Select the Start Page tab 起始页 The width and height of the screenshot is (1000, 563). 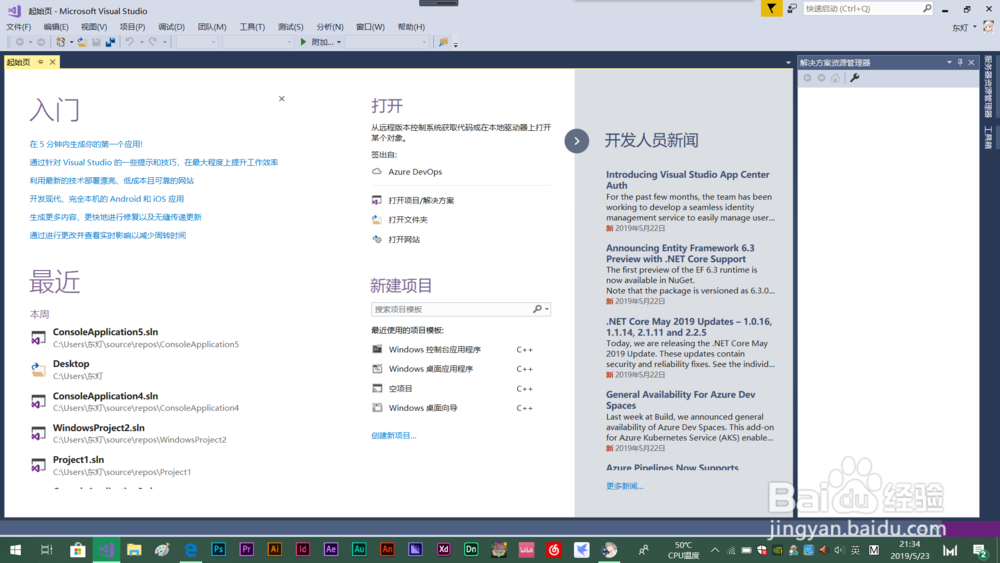click(x=18, y=62)
